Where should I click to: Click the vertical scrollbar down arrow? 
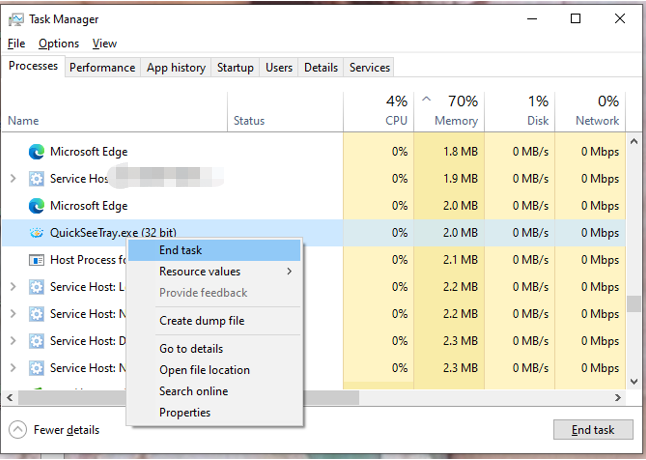pos(634,382)
